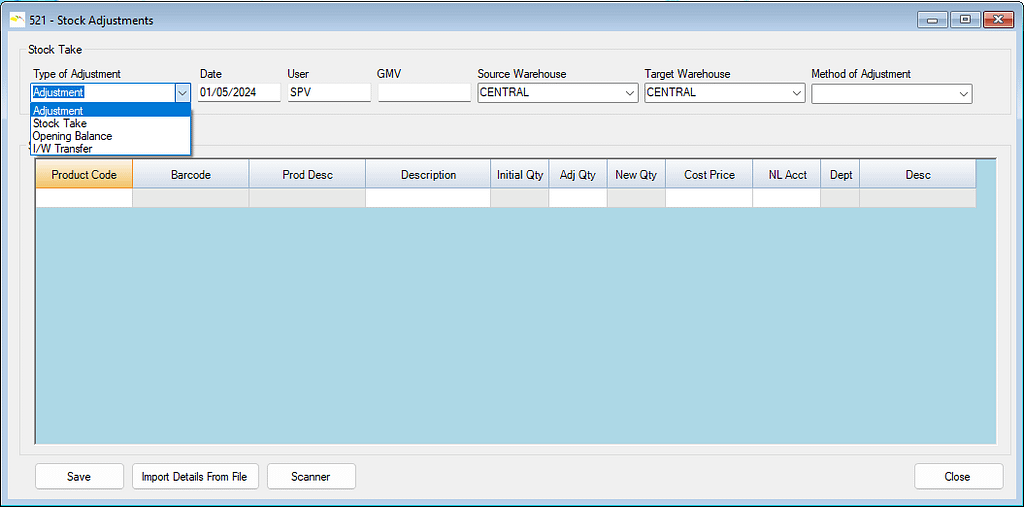Select Adjustment option in the open list
The width and height of the screenshot is (1024, 507).
coord(58,111)
